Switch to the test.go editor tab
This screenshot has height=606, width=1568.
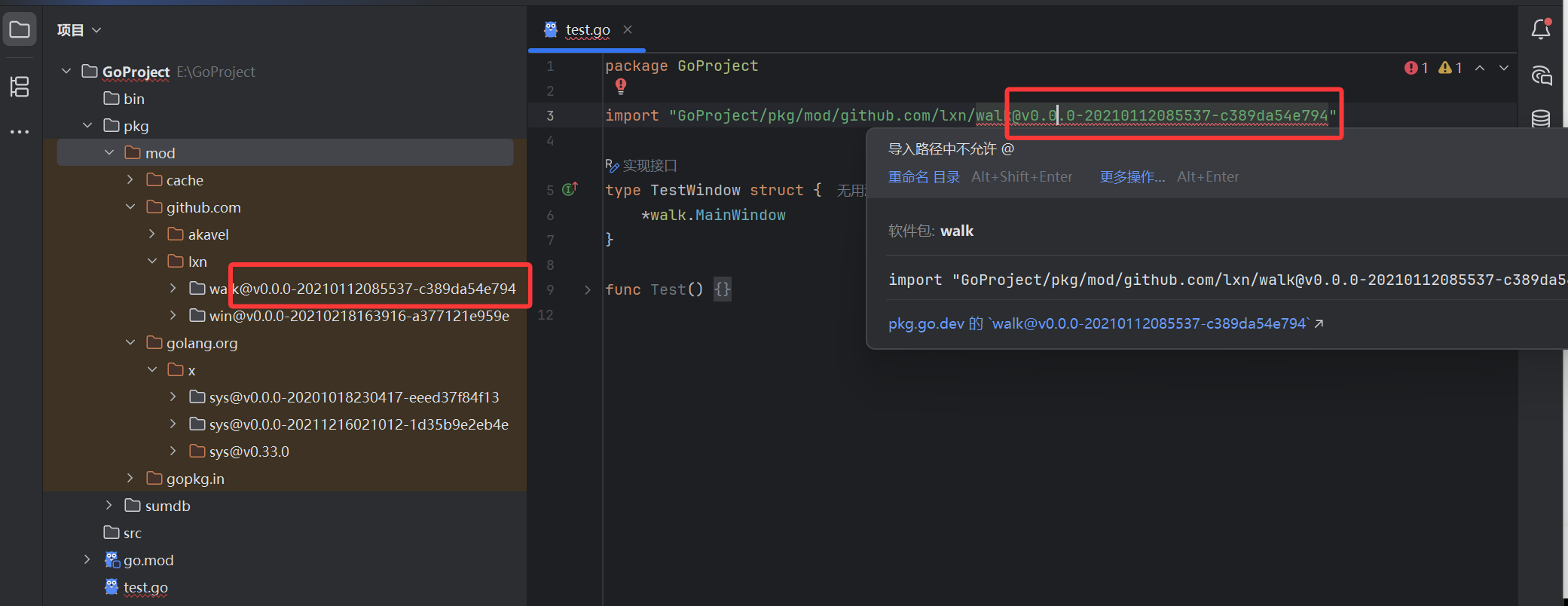(588, 29)
